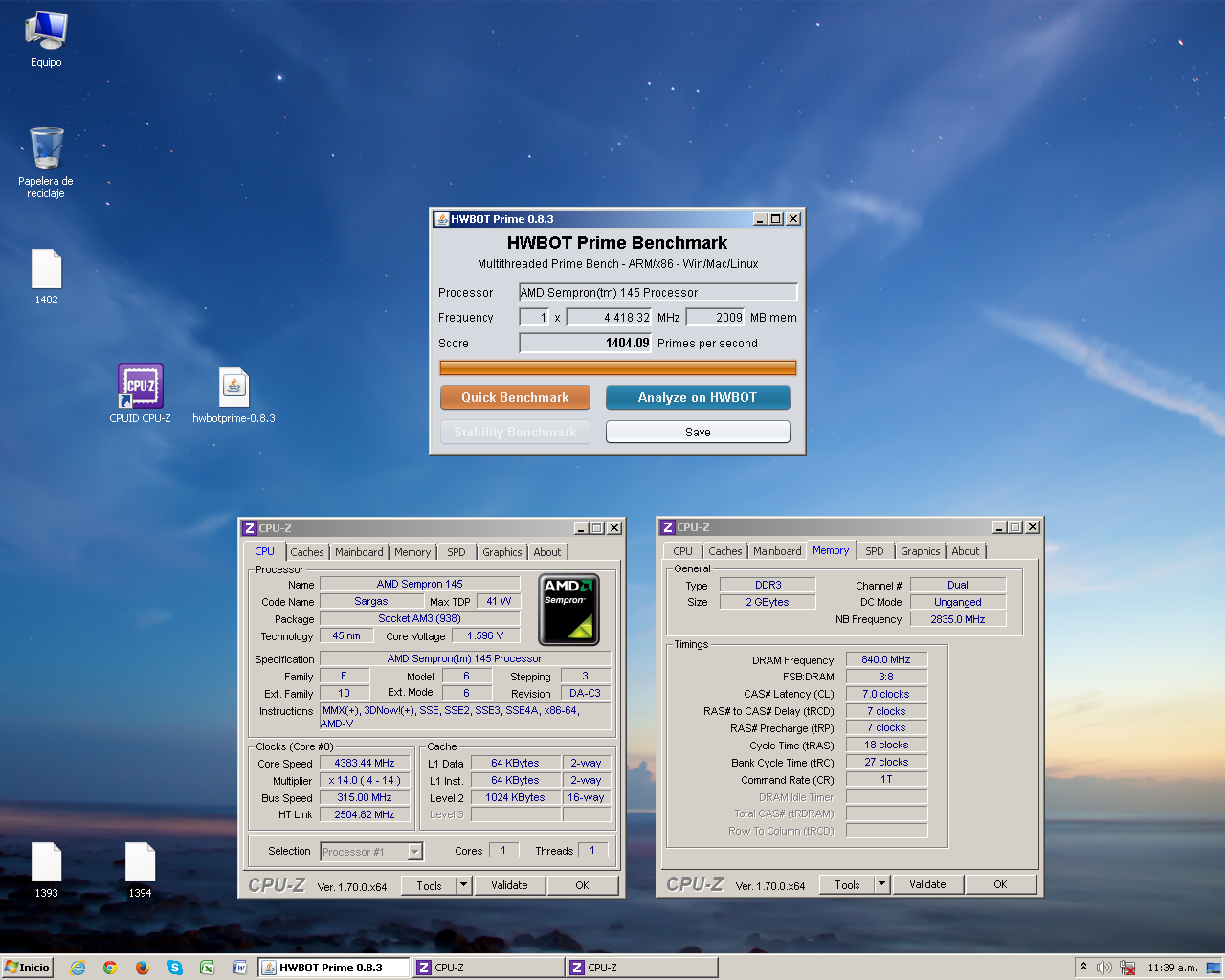
Task: Click Analyze on HWBOT button
Action: [698, 397]
